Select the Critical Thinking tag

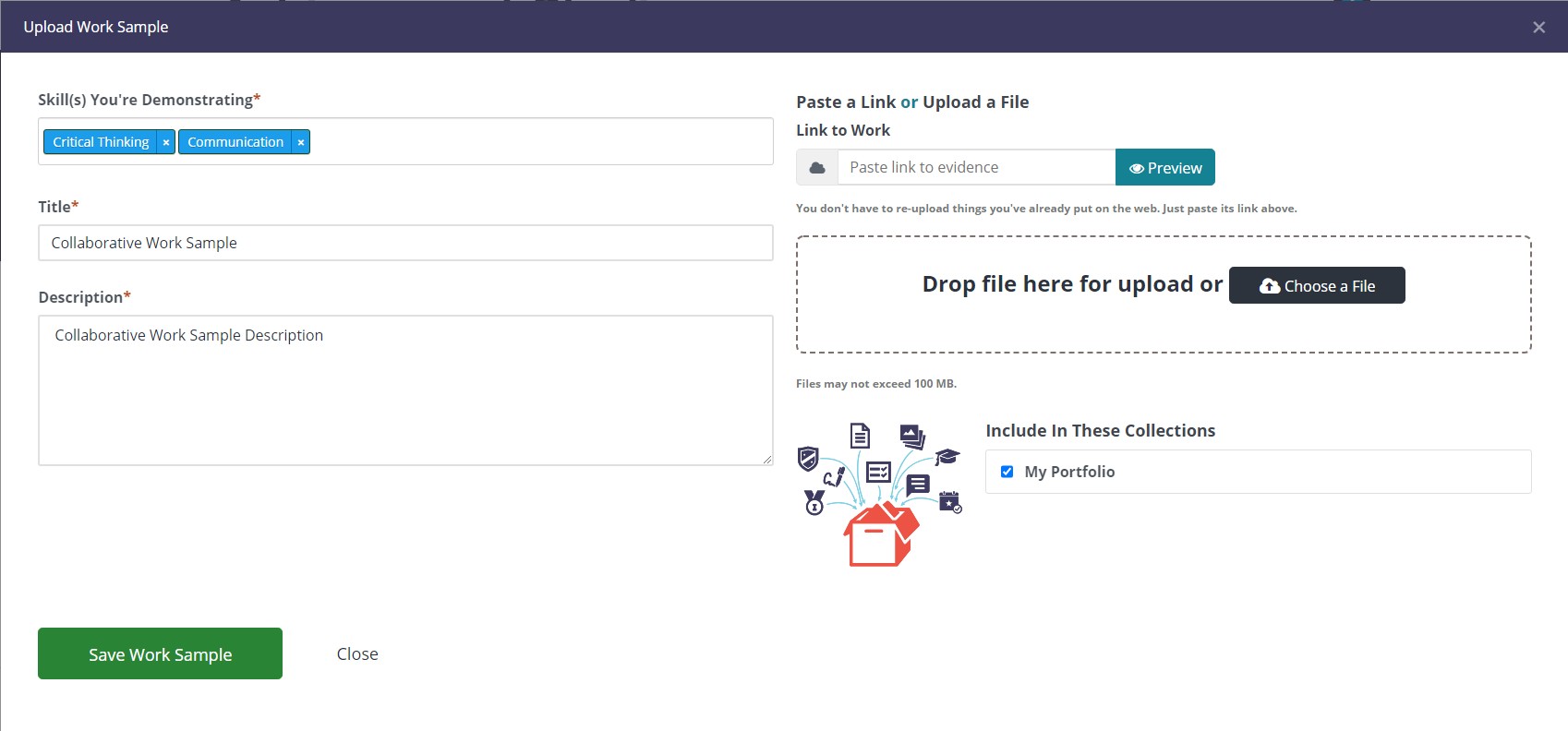pyautogui.click(x=101, y=142)
